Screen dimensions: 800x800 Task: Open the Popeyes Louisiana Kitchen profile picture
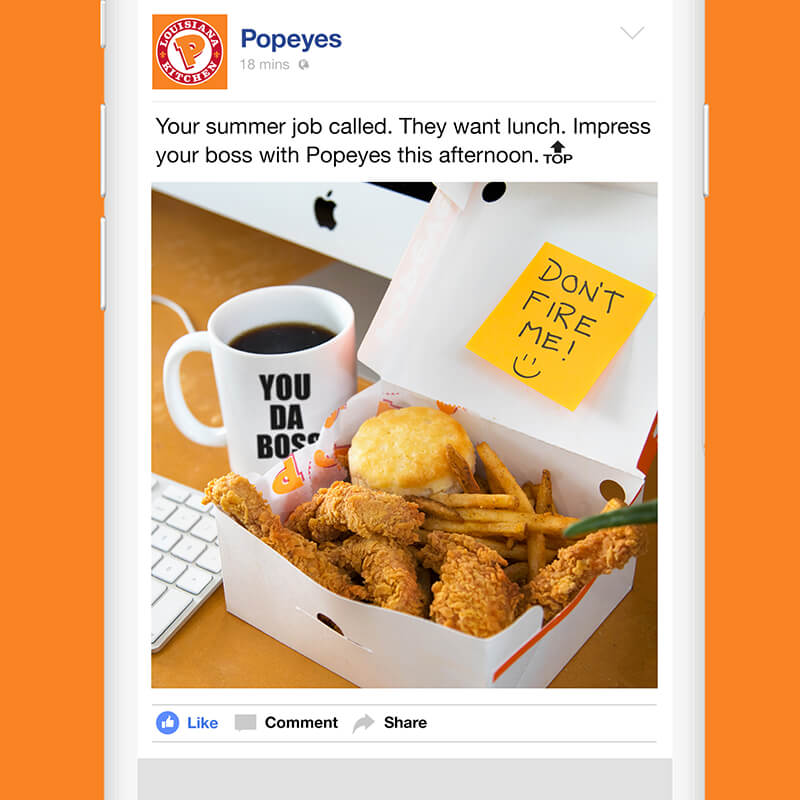[189, 52]
